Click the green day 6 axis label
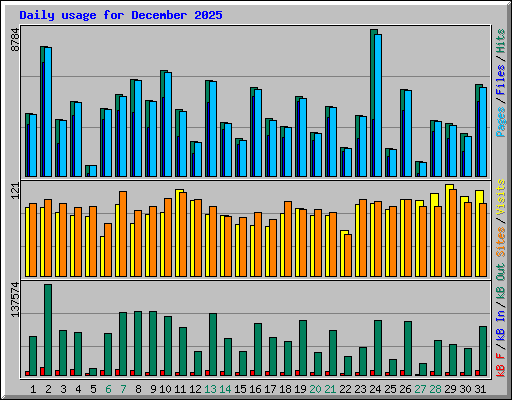Viewport: 512px width, 400px height. [108, 389]
